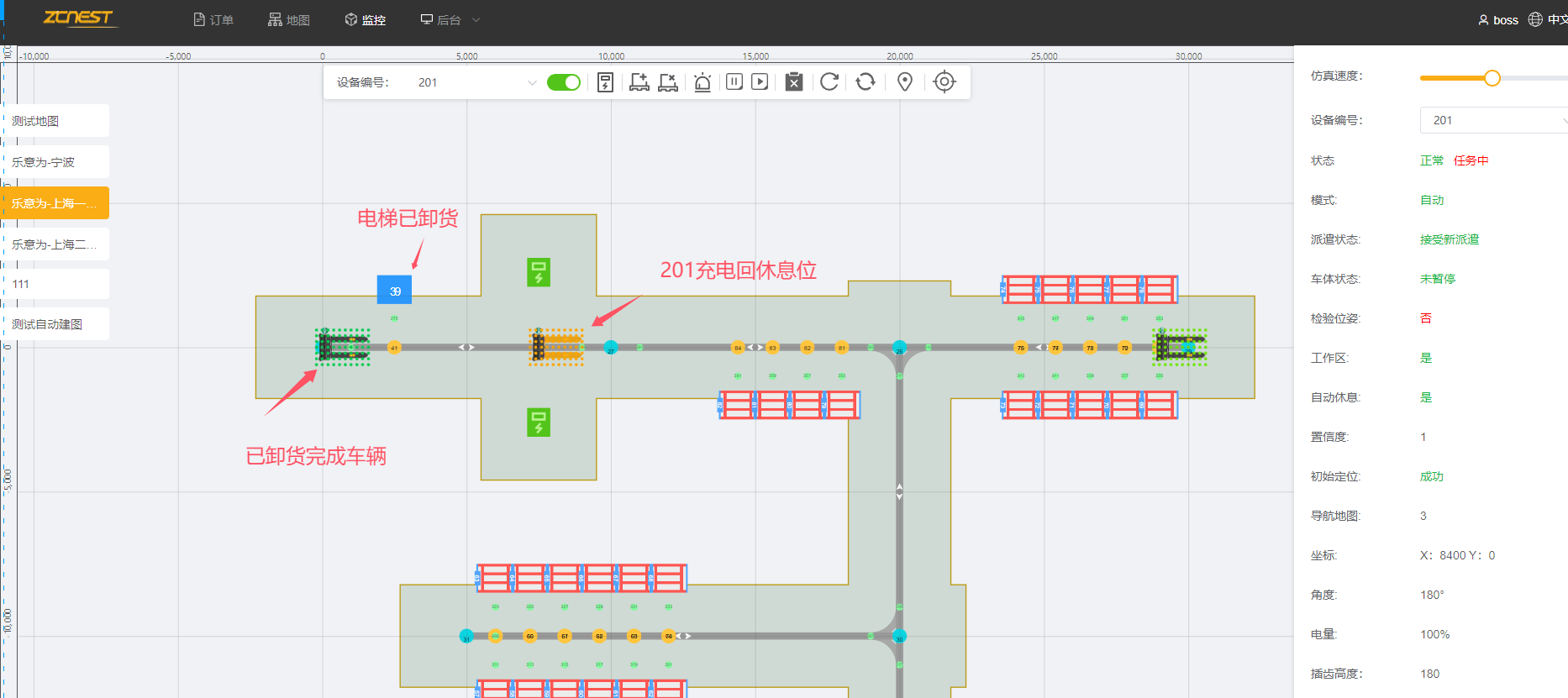Expand the 后台 dropdown menu
The height and width of the screenshot is (698, 1568).
click(x=450, y=20)
